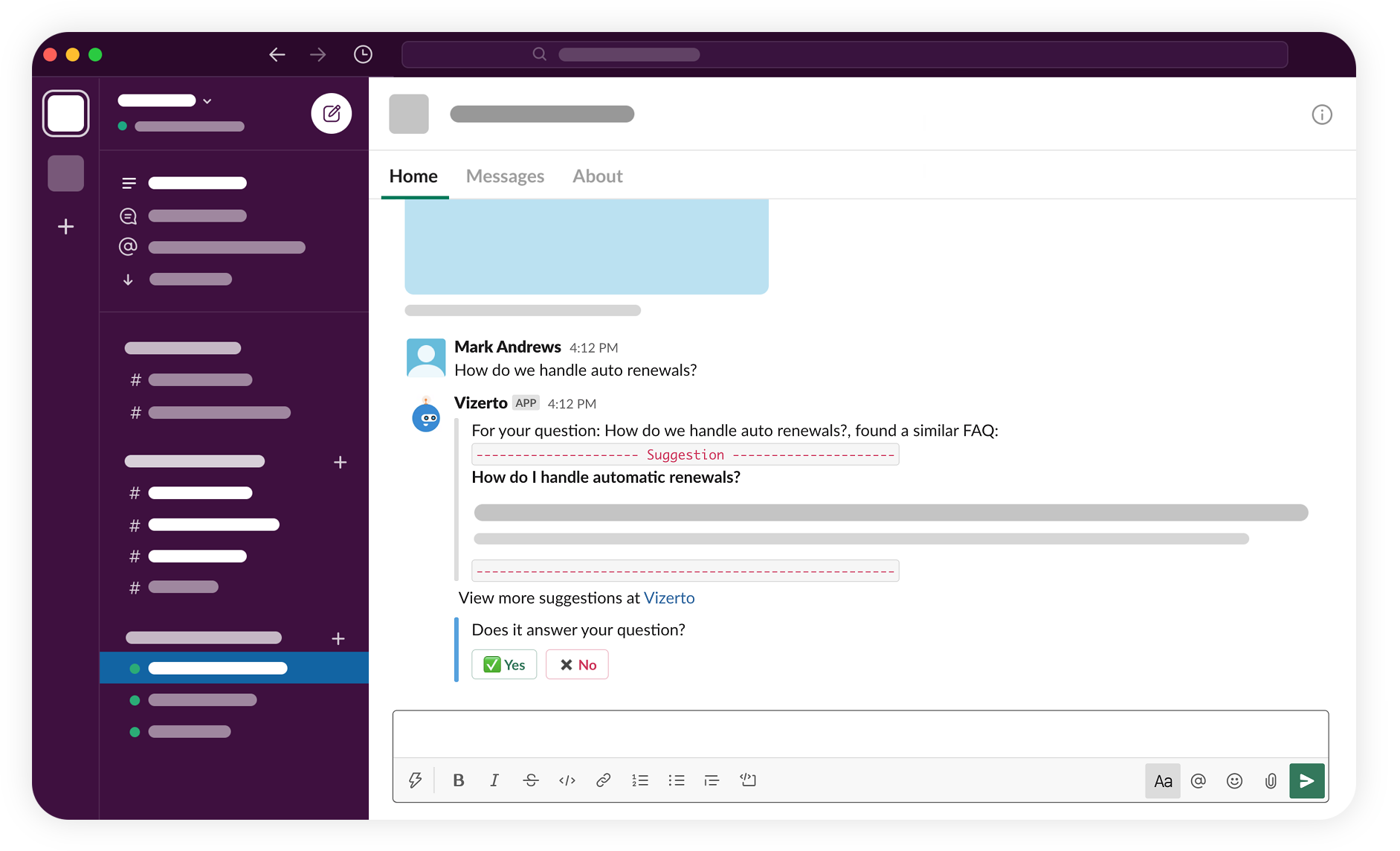The image size is (1400, 851).
Task: Expand the workspace name dropdown
Action: (207, 101)
